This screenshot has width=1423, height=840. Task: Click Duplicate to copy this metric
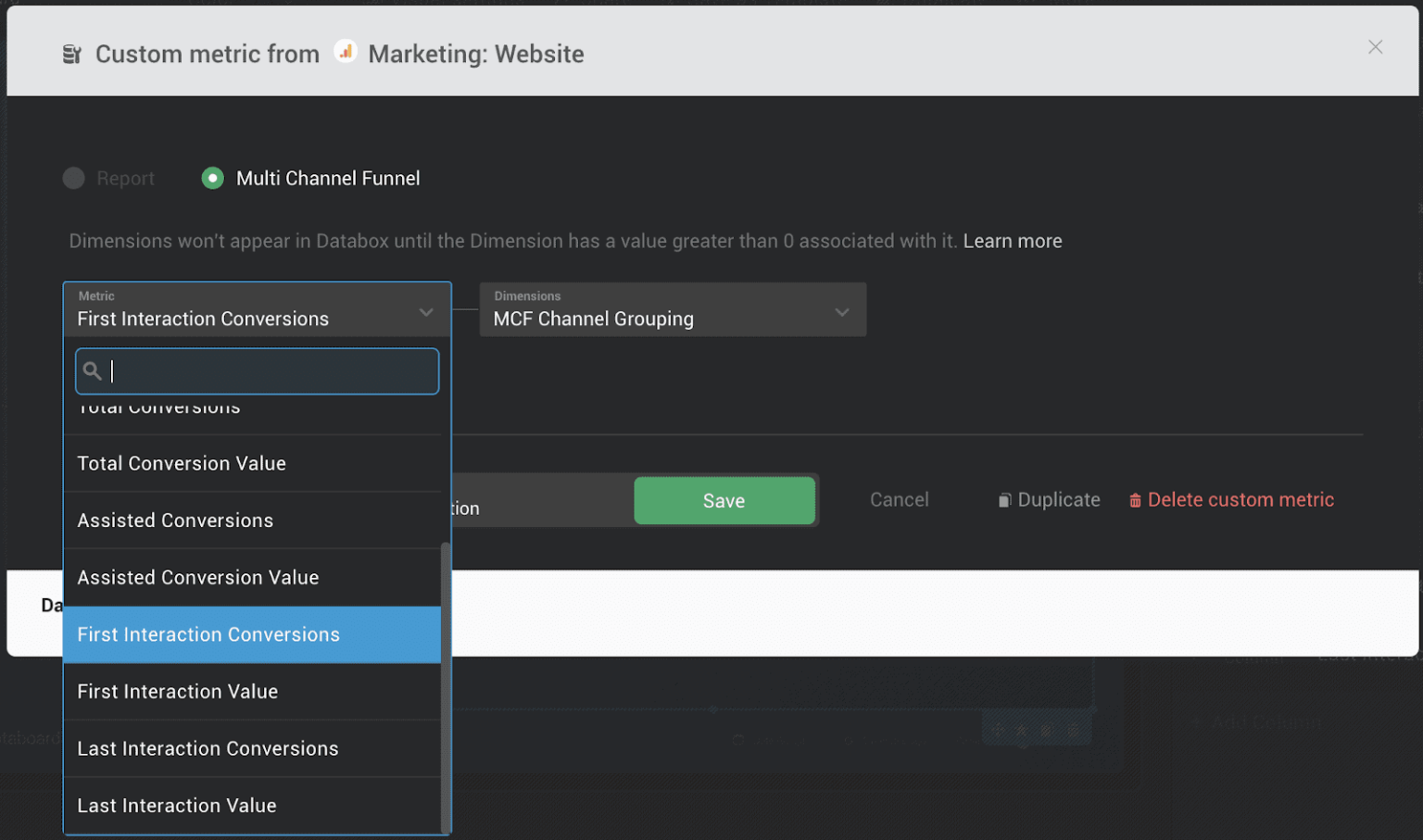[x=1059, y=499]
